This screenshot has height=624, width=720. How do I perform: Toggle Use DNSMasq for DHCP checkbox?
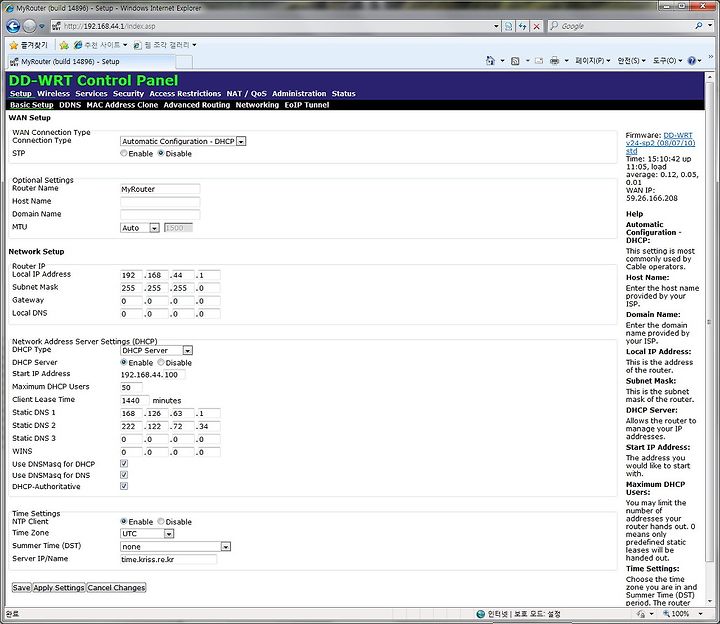click(124, 464)
